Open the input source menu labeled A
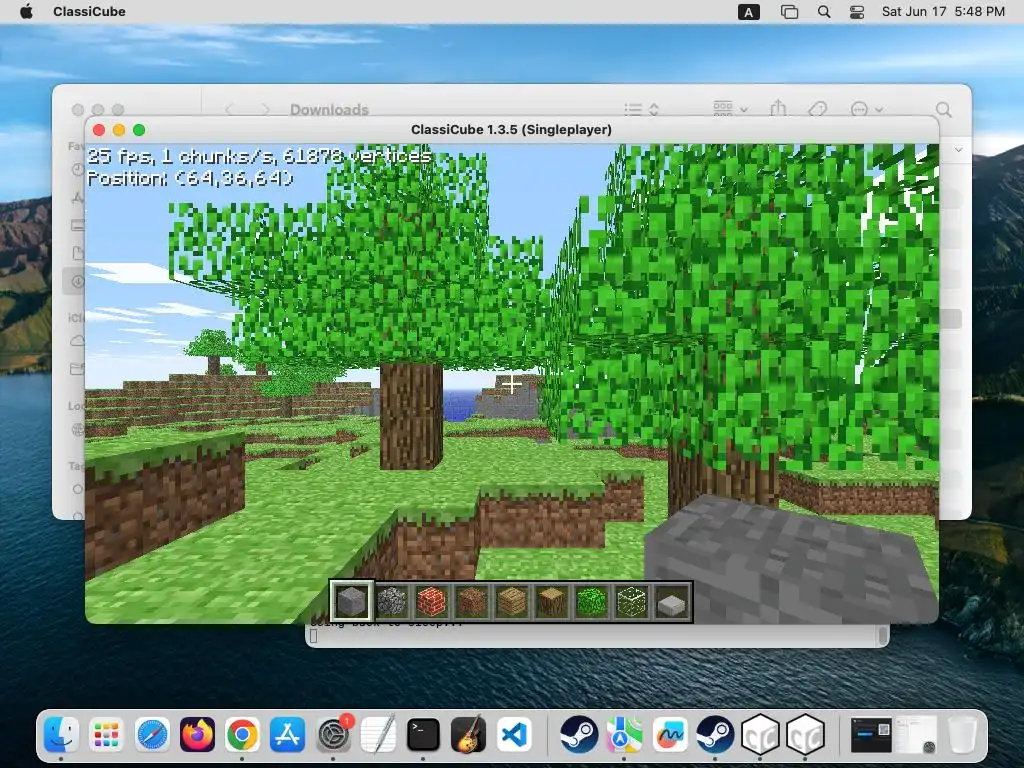Image resolution: width=1024 pixels, height=768 pixels. coord(748,12)
